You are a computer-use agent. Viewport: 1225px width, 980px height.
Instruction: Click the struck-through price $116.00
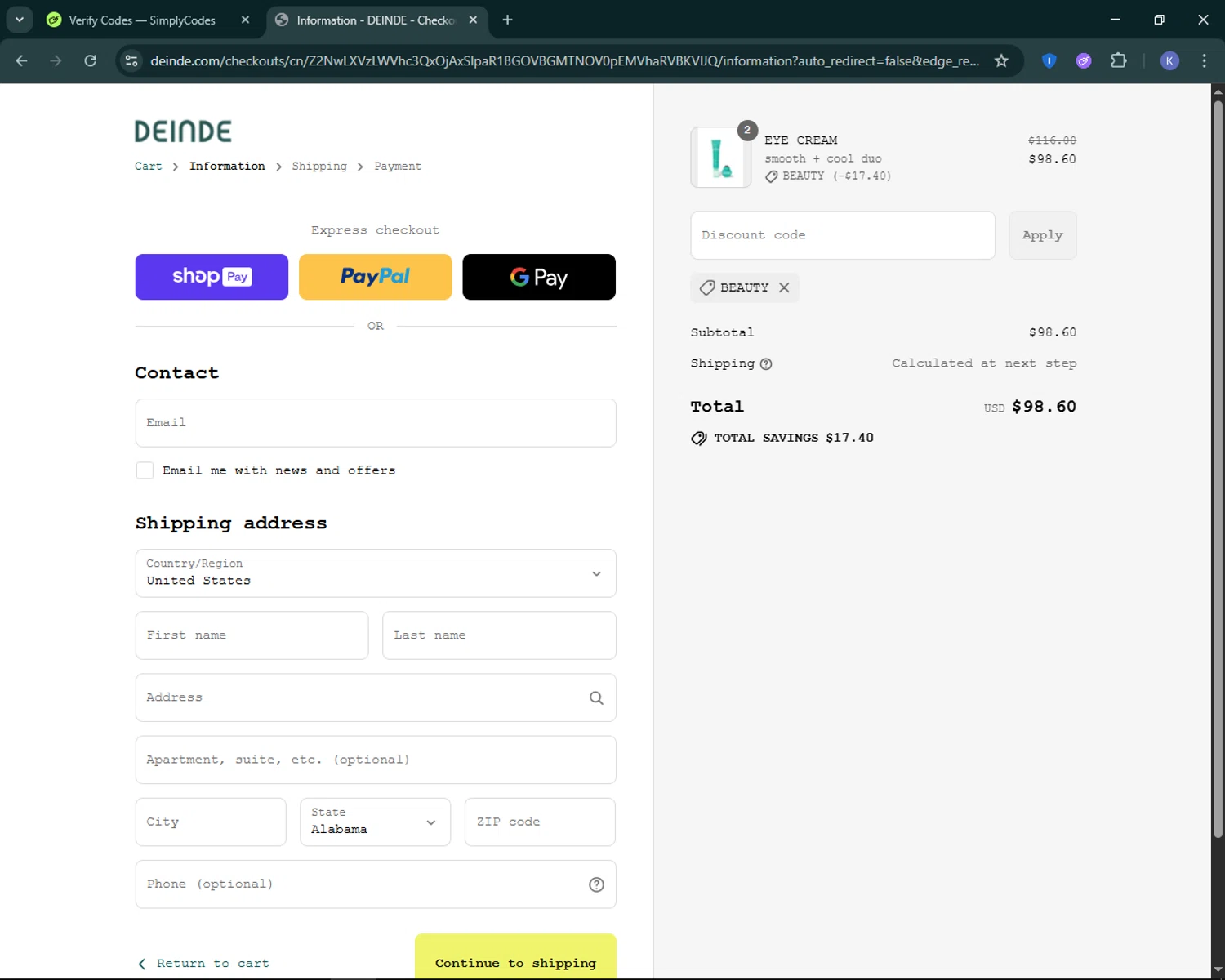point(1052,140)
